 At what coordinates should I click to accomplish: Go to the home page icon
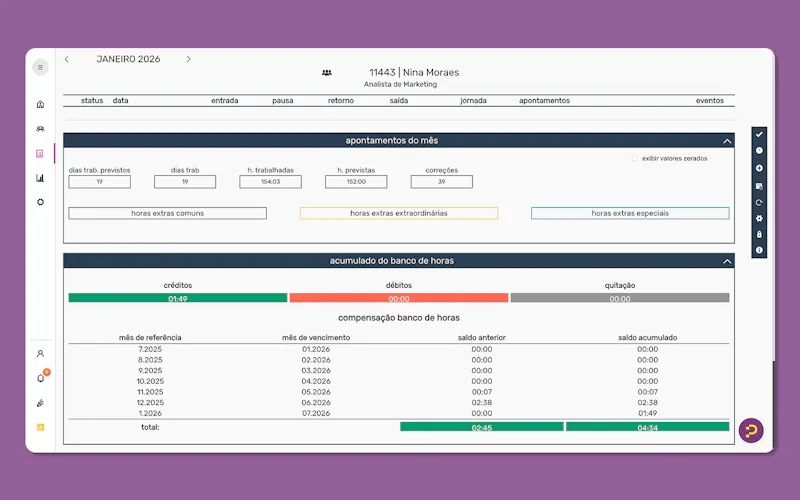[40, 105]
